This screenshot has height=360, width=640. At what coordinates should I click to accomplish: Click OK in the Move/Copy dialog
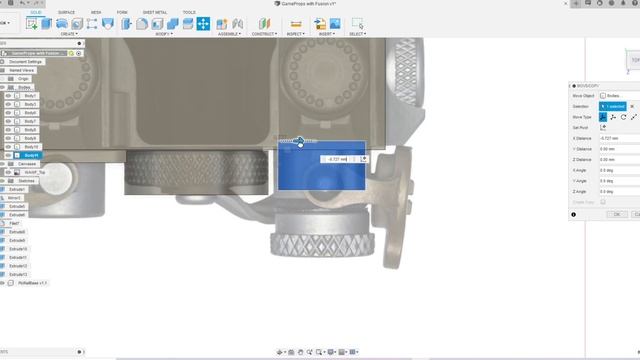point(617,214)
